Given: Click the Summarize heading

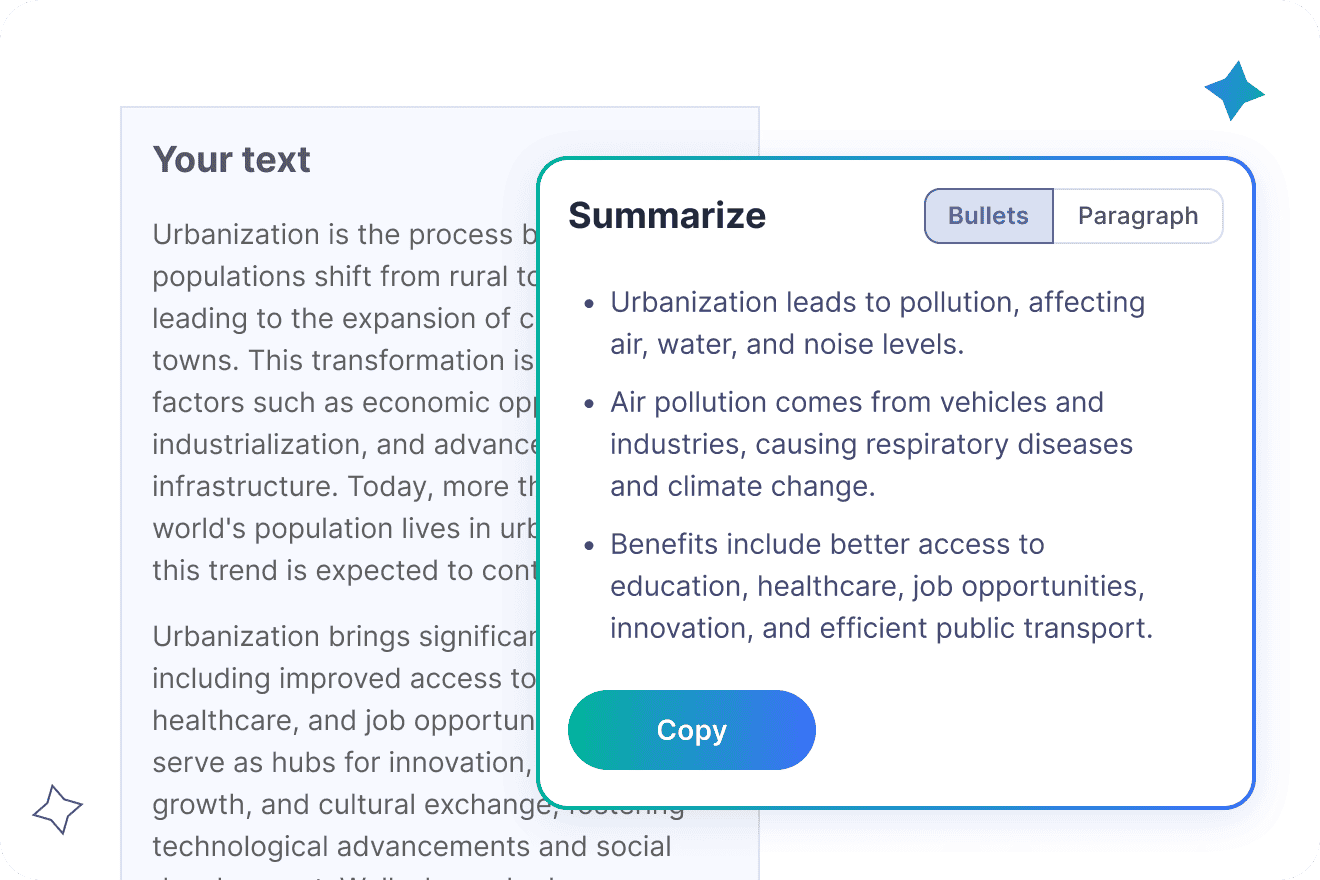Looking at the screenshot, I should [667, 215].
